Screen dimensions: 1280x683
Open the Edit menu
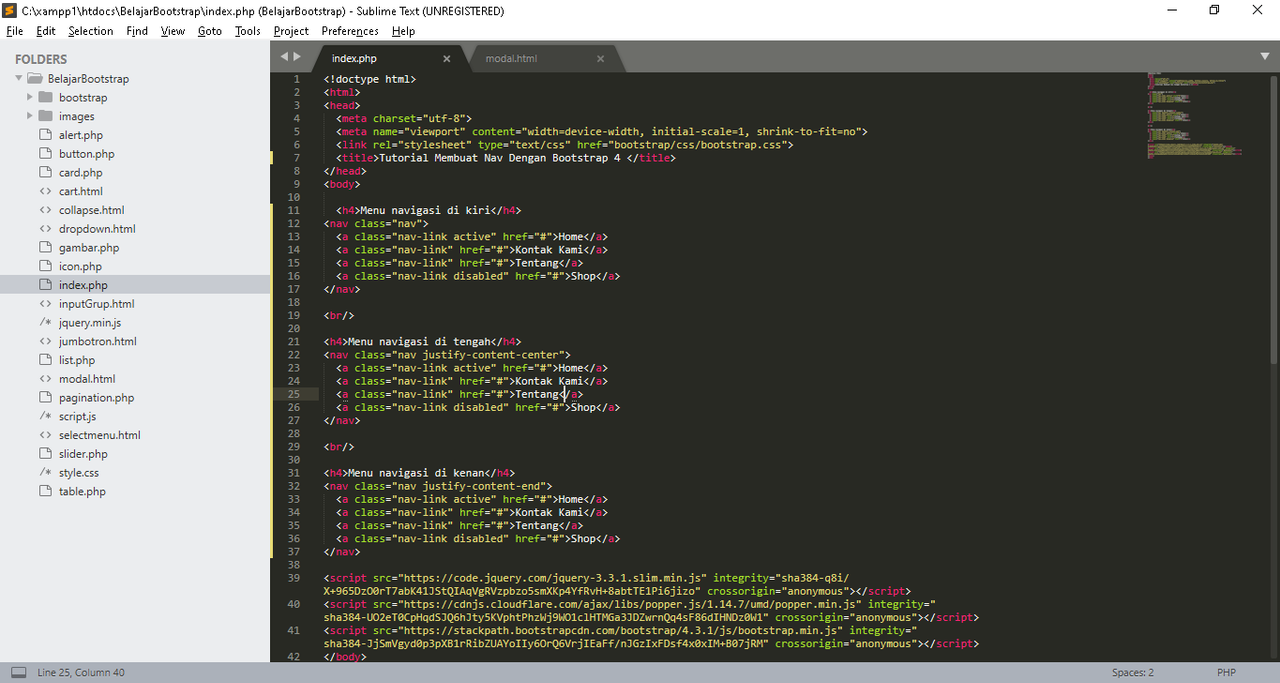(x=46, y=31)
